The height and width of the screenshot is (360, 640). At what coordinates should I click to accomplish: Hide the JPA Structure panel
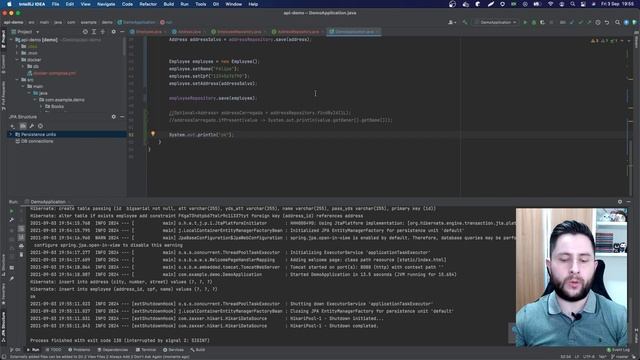pyautogui.click(x=122, y=117)
